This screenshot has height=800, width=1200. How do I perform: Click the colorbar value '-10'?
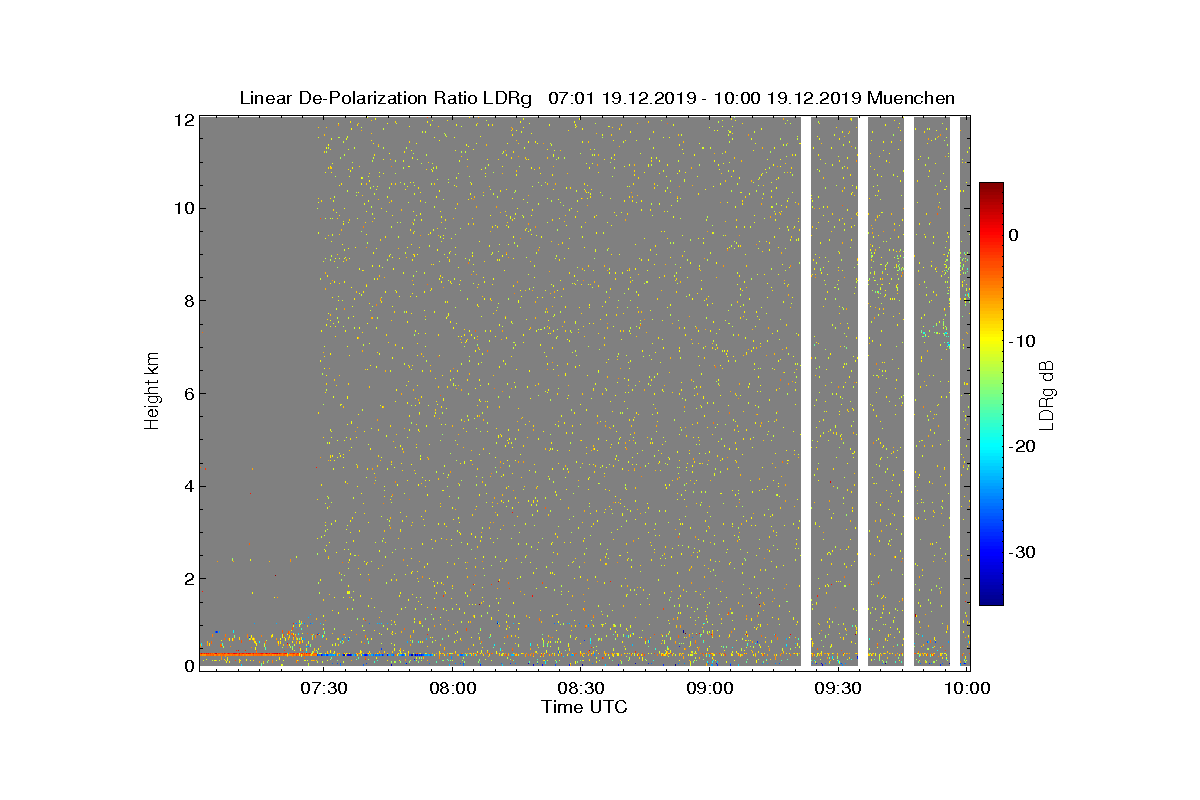pos(1020,341)
